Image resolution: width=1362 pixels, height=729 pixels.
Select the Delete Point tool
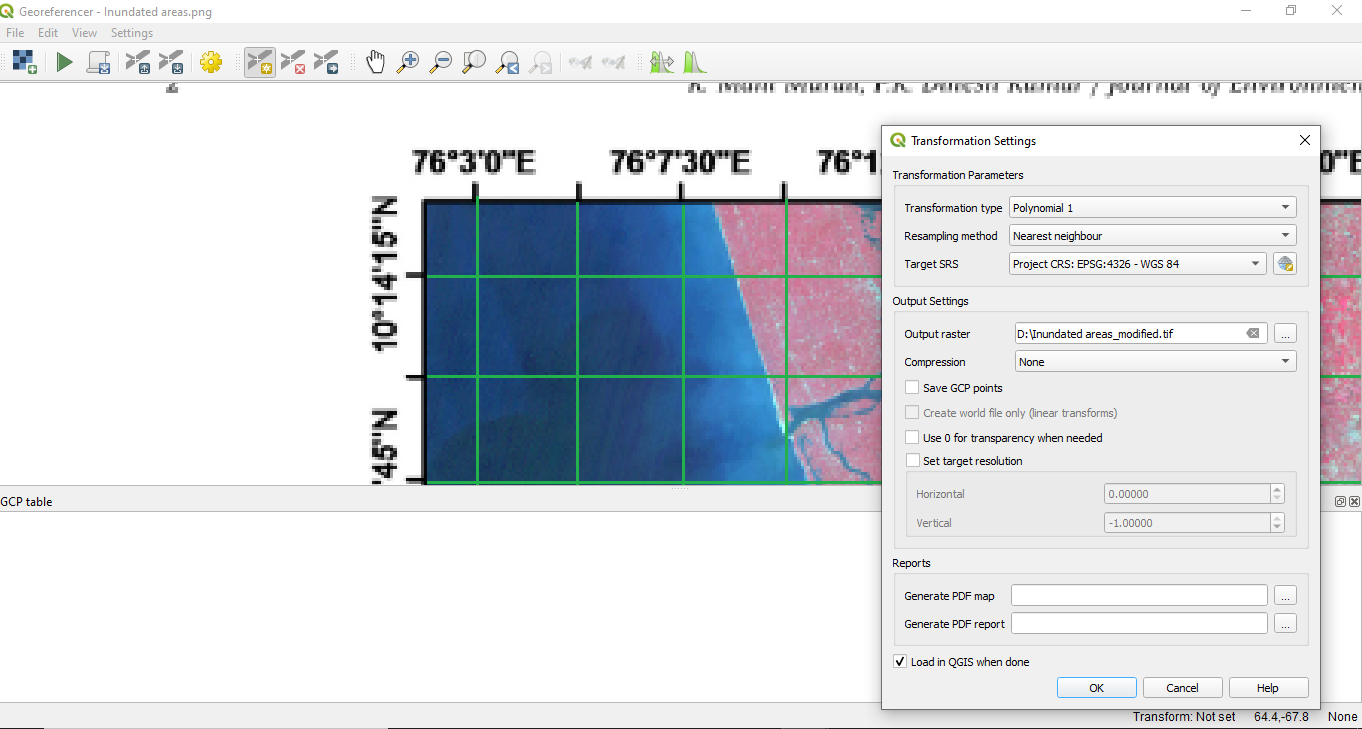coord(293,61)
